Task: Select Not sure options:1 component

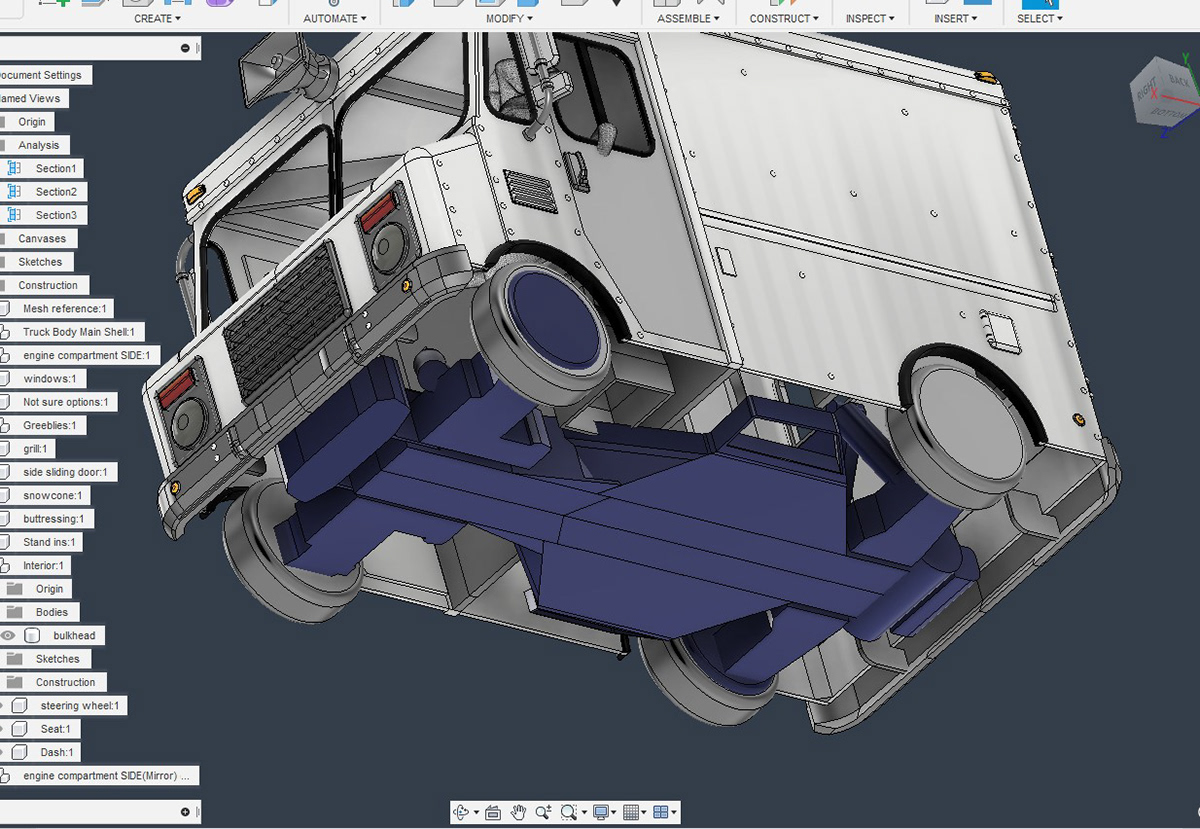Action: (59, 402)
